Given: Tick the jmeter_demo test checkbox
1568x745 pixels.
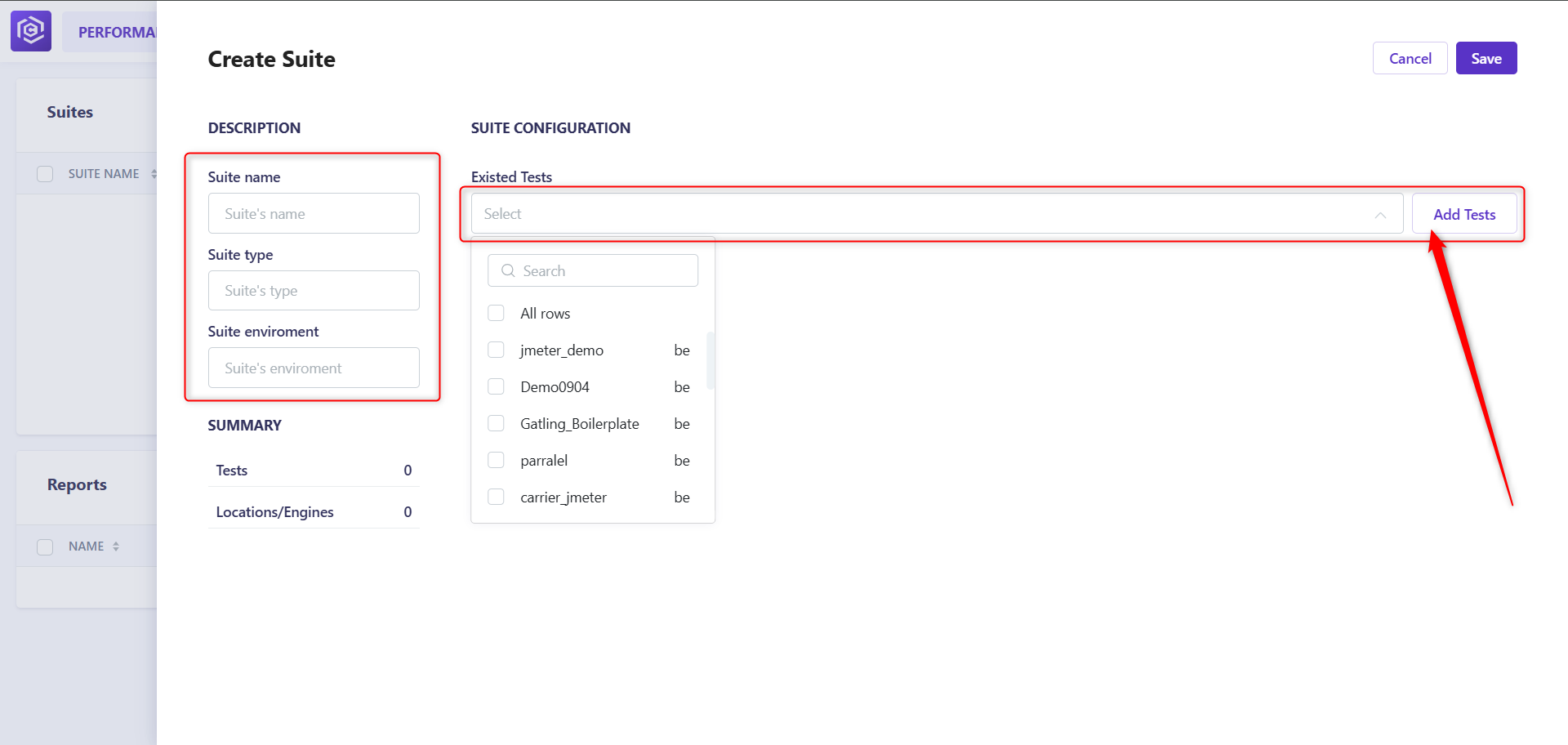Looking at the screenshot, I should point(496,350).
